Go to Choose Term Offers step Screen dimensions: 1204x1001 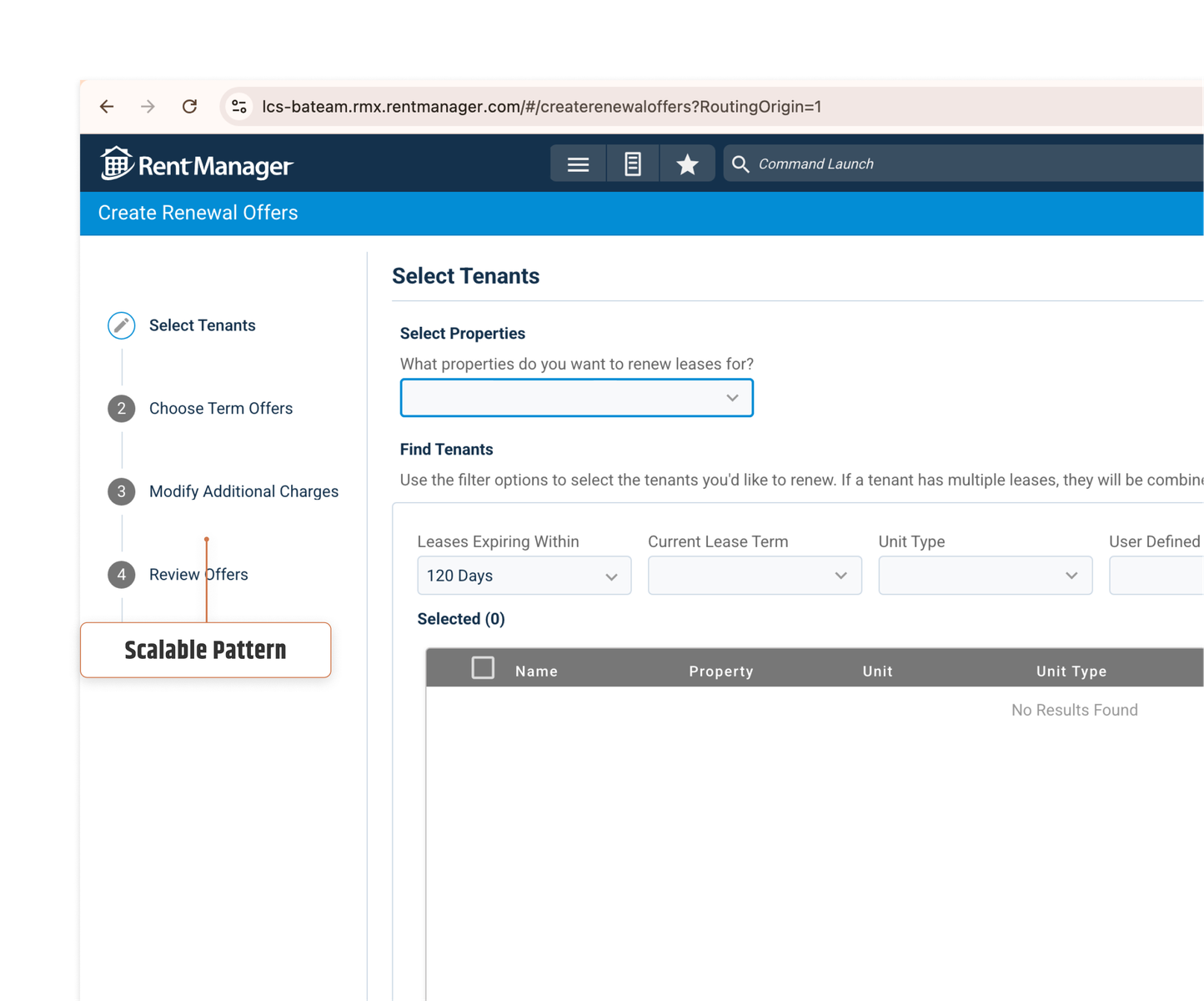(221, 409)
